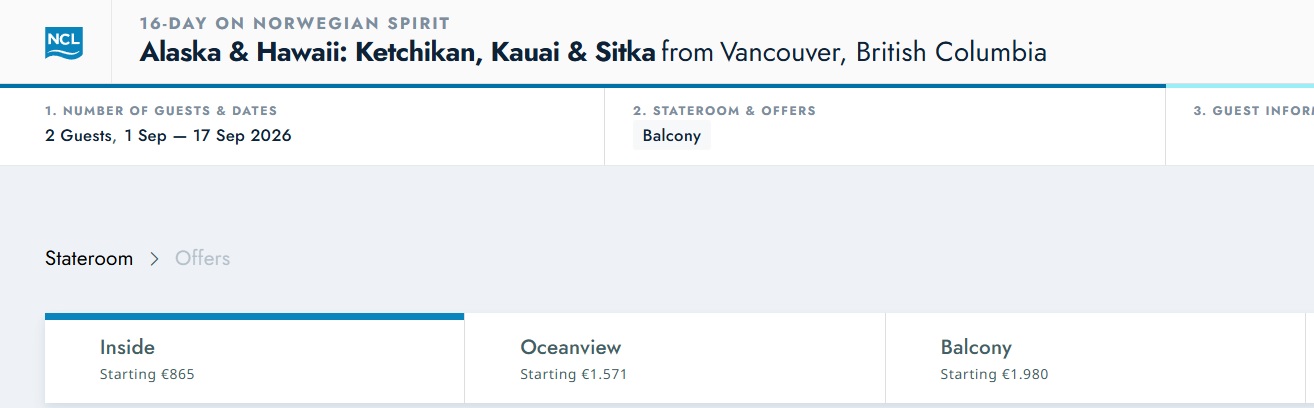Click the NCL logo icon

click(x=64, y=42)
